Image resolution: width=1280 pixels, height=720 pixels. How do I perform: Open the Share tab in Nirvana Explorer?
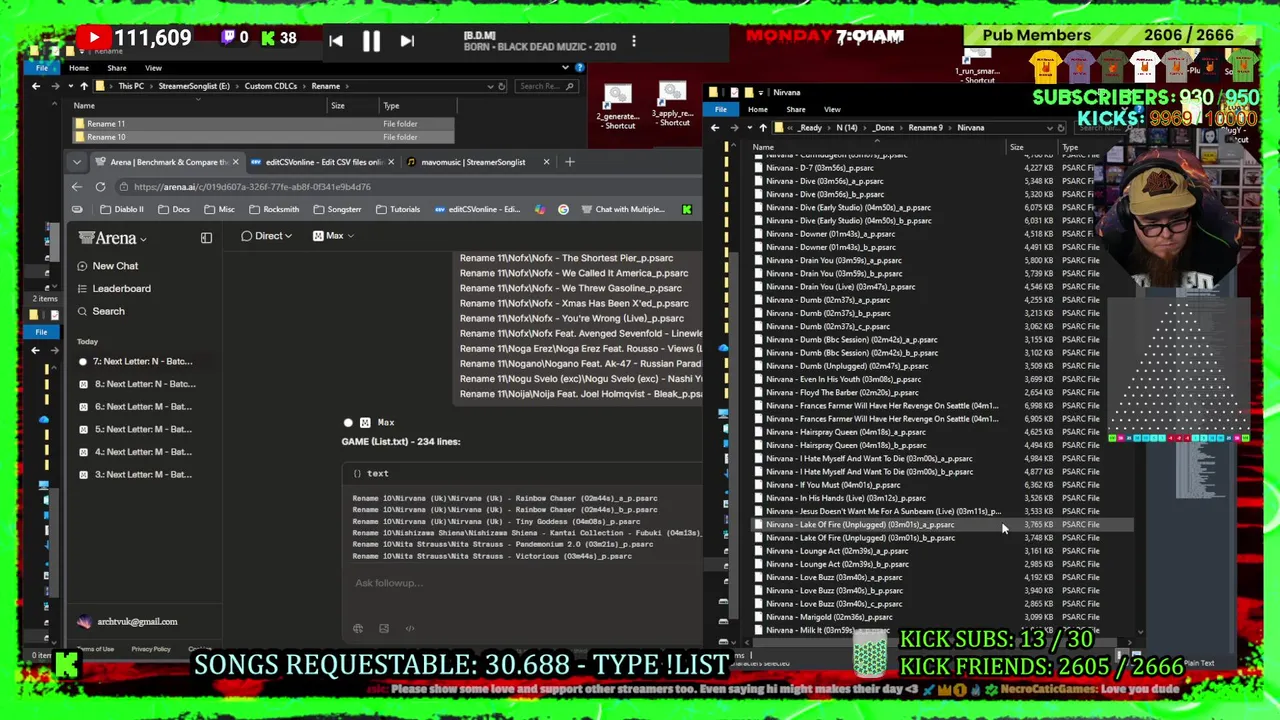point(796,110)
